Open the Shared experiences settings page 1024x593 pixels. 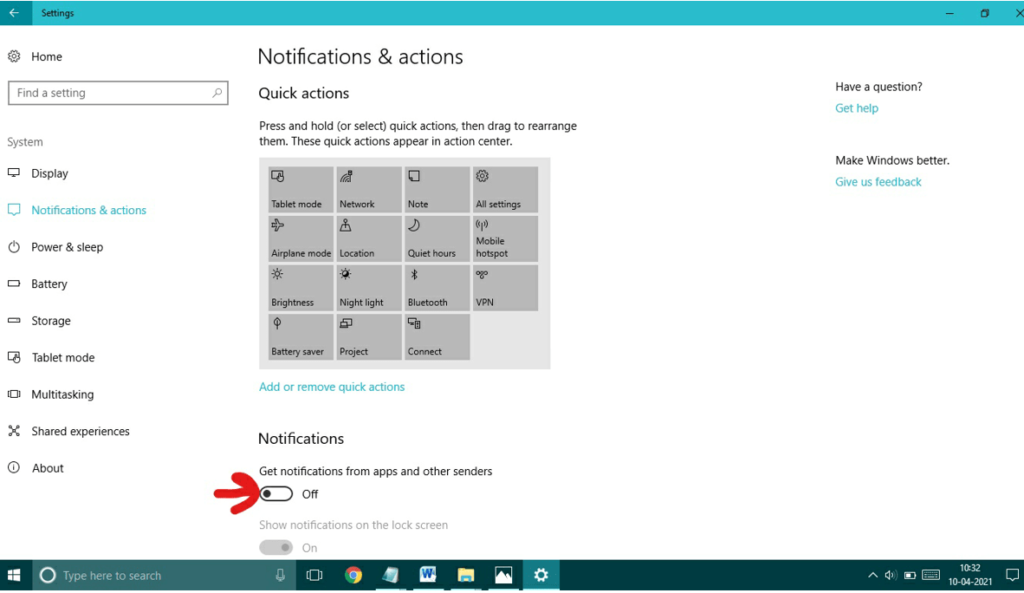point(80,431)
